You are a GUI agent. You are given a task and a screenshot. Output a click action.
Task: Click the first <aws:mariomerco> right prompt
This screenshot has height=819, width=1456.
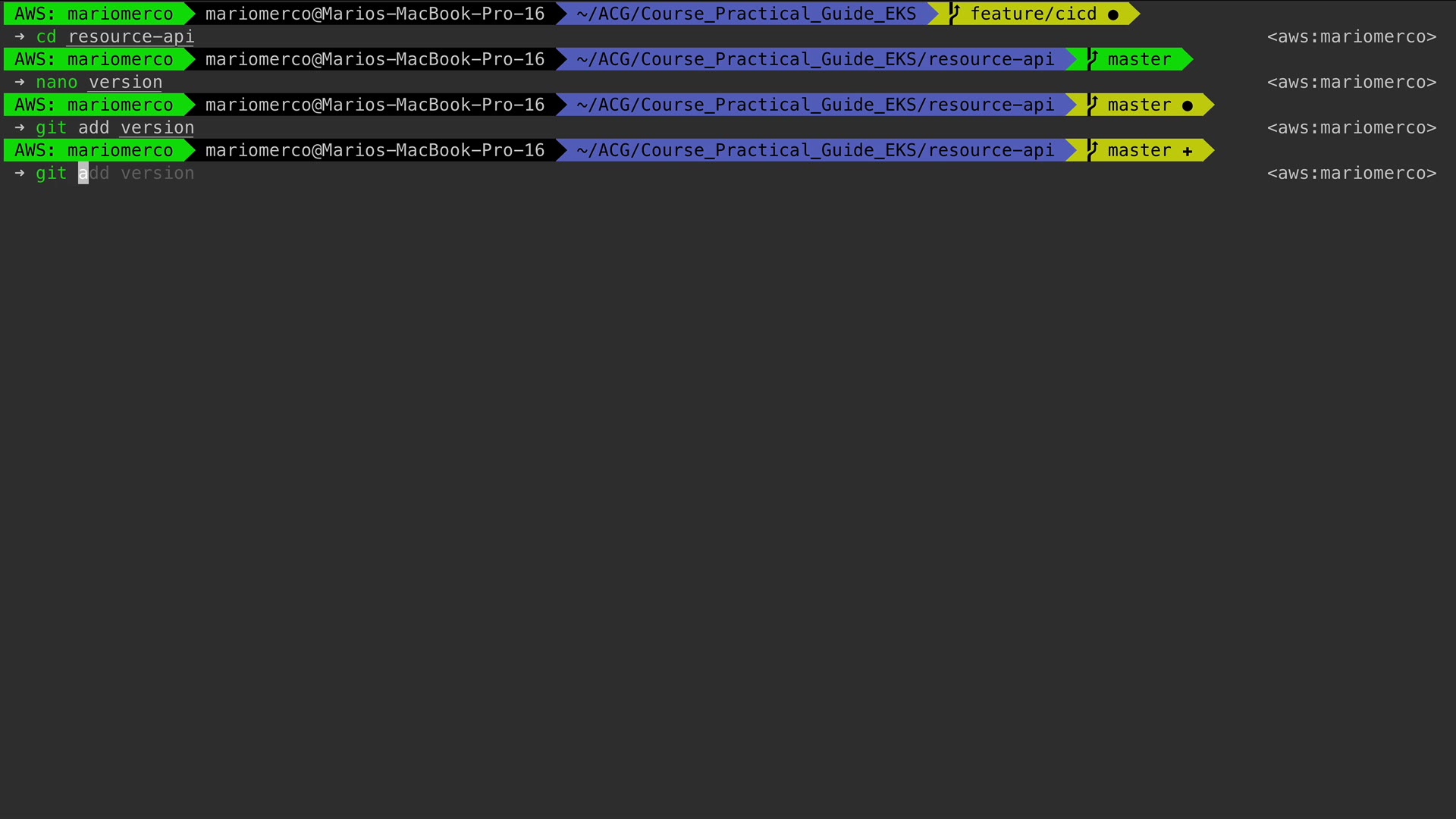point(1352,36)
